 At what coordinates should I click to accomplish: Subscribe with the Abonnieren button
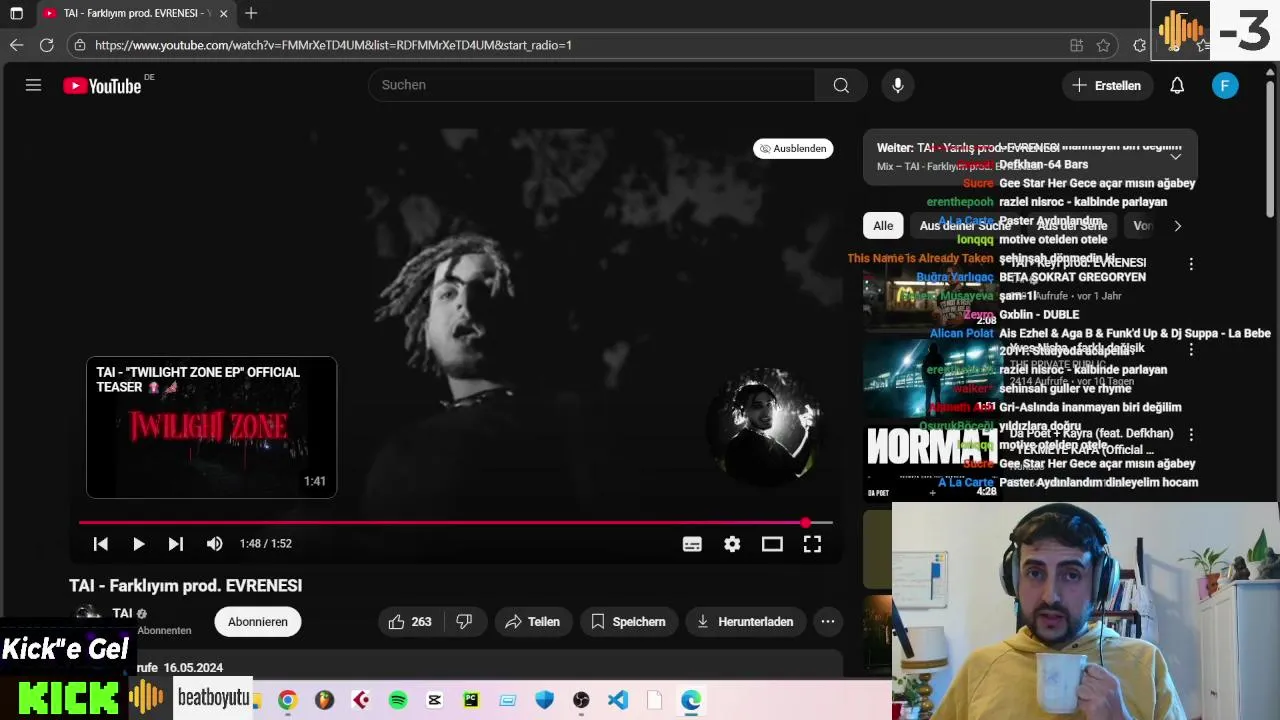point(257,622)
